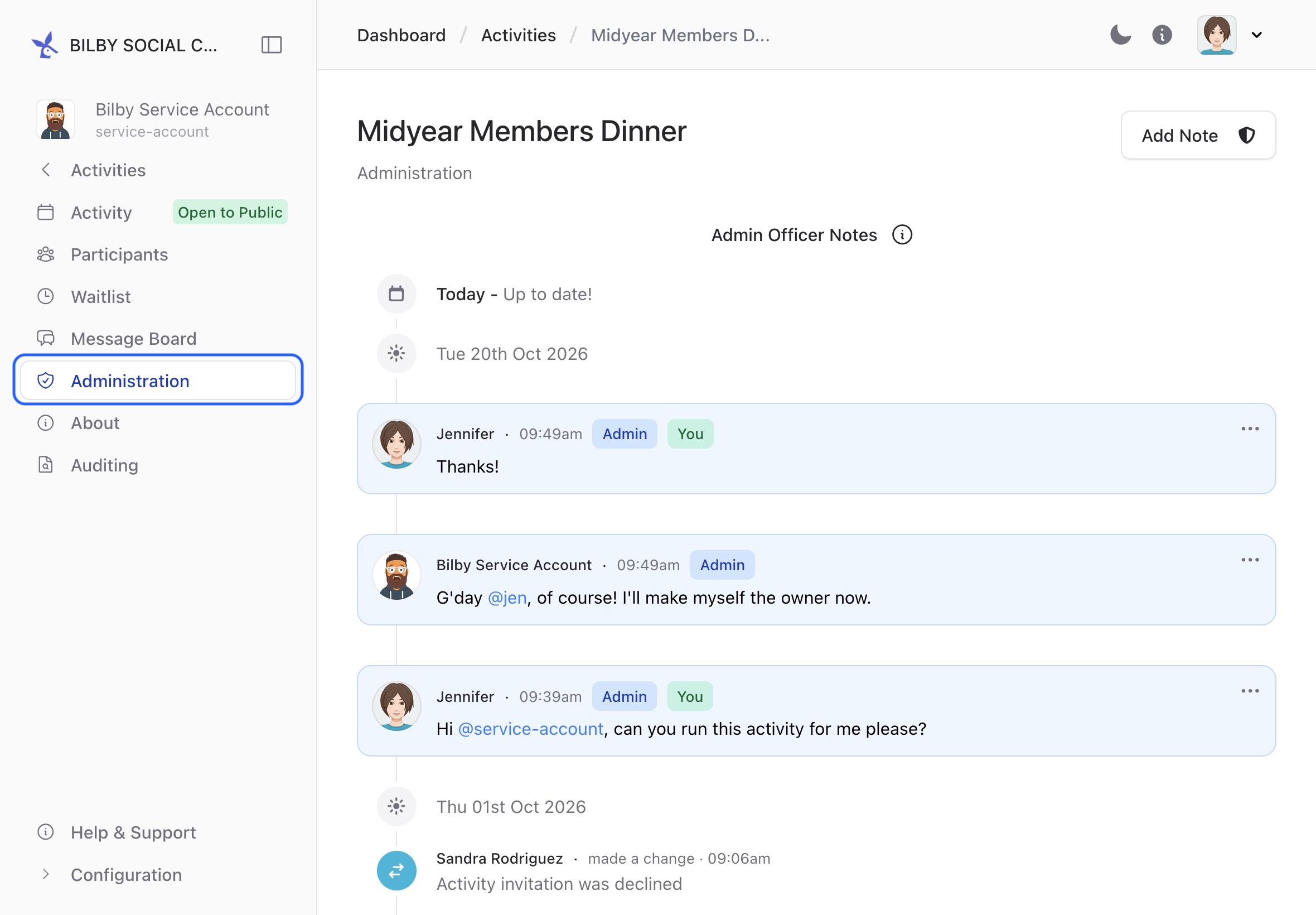Viewport: 1316px width, 915px height.
Task: Click Bilby Service Account sidebar avatar
Action: click(56, 119)
